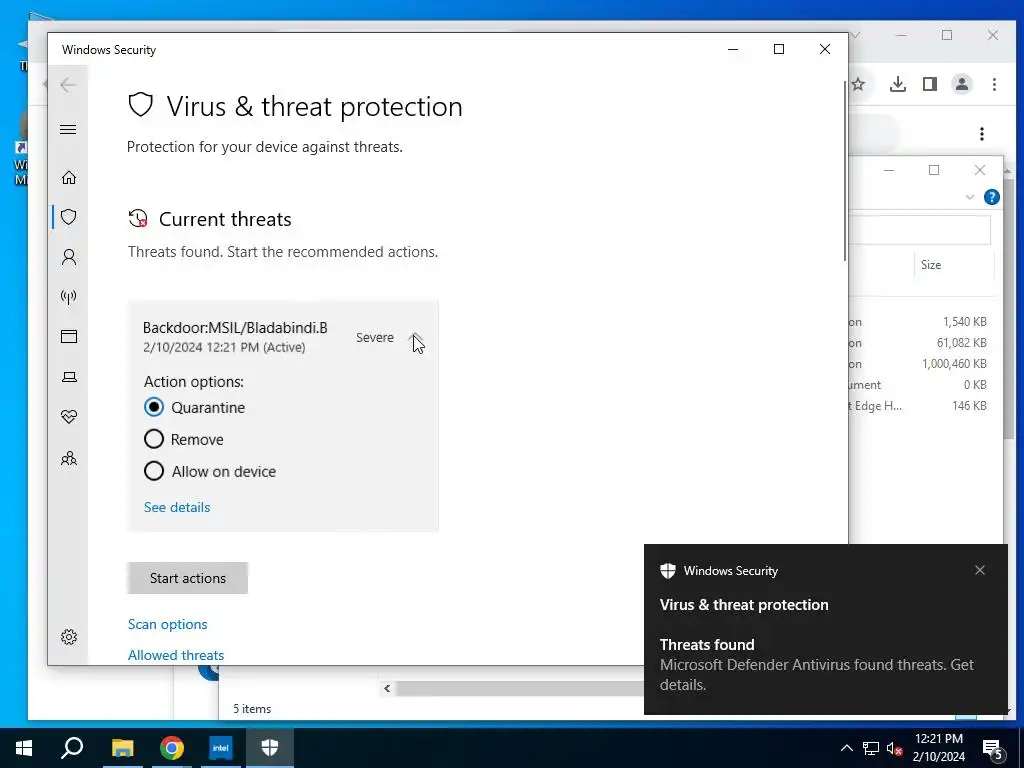Open Allowed threats link
Image resolution: width=1024 pixels, height=768 pixels.
[176, 655]
